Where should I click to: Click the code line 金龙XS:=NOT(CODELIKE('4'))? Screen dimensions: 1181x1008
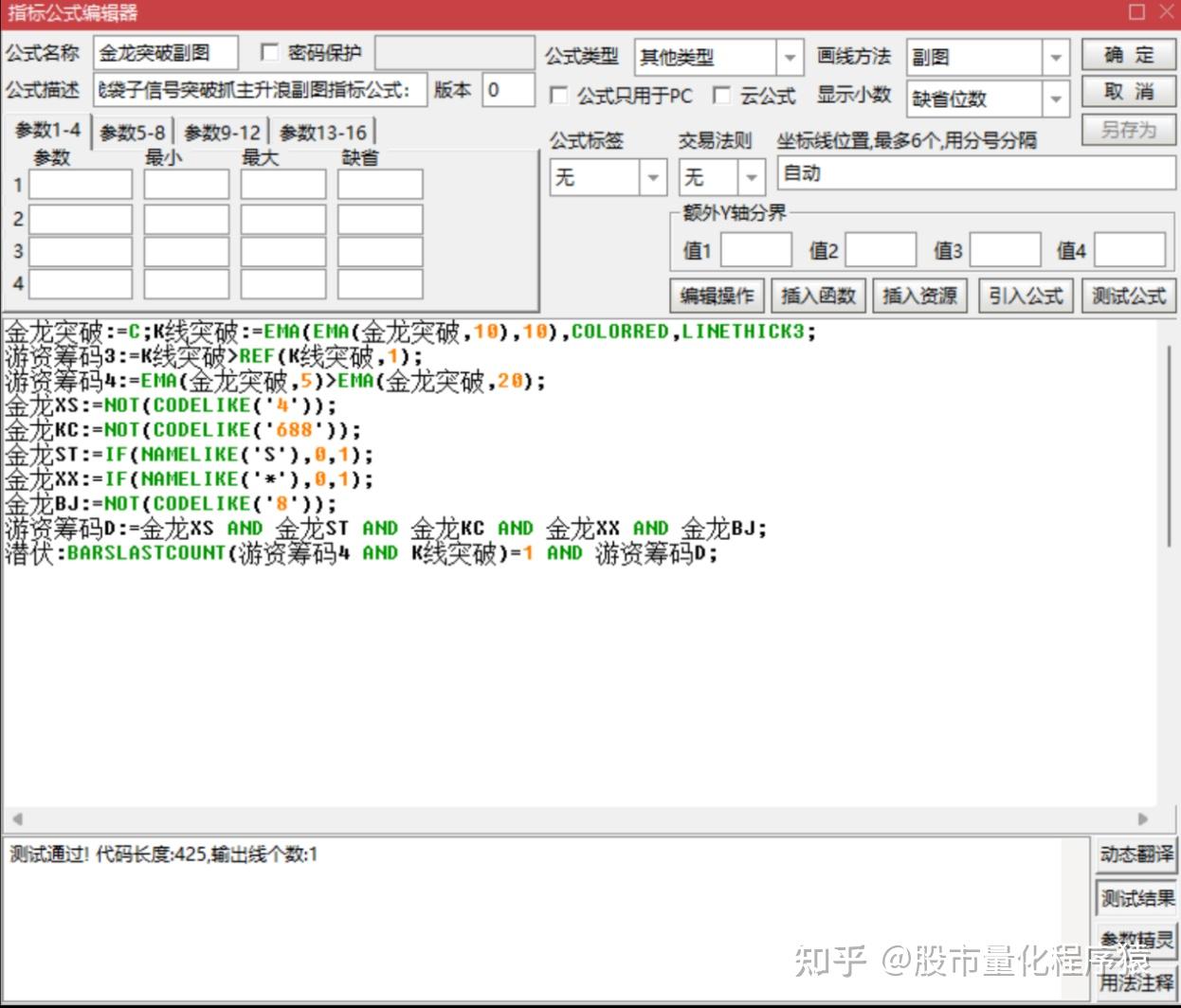click(x=172, y=405)
